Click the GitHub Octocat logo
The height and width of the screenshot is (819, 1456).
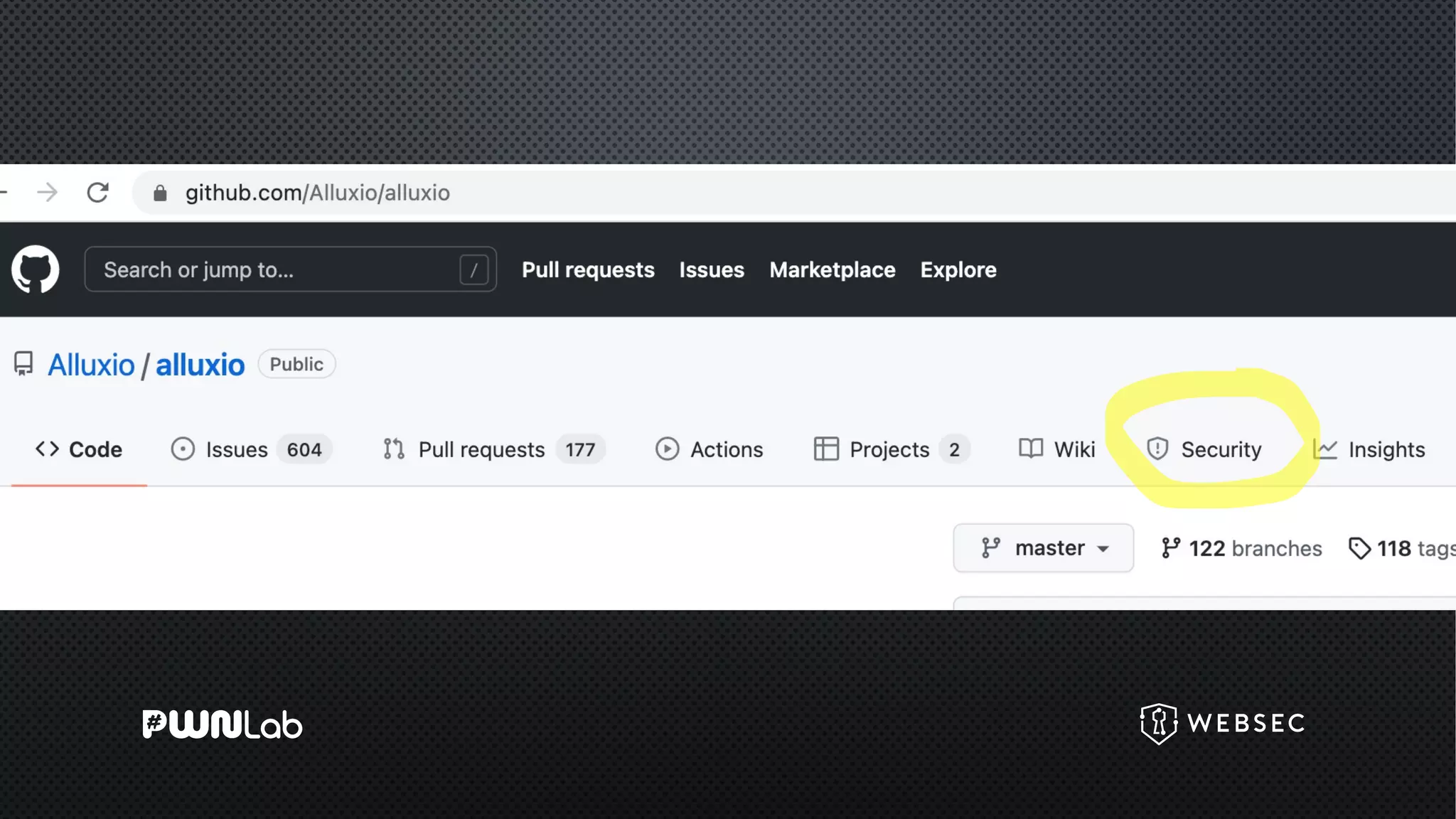pos(35,269)
